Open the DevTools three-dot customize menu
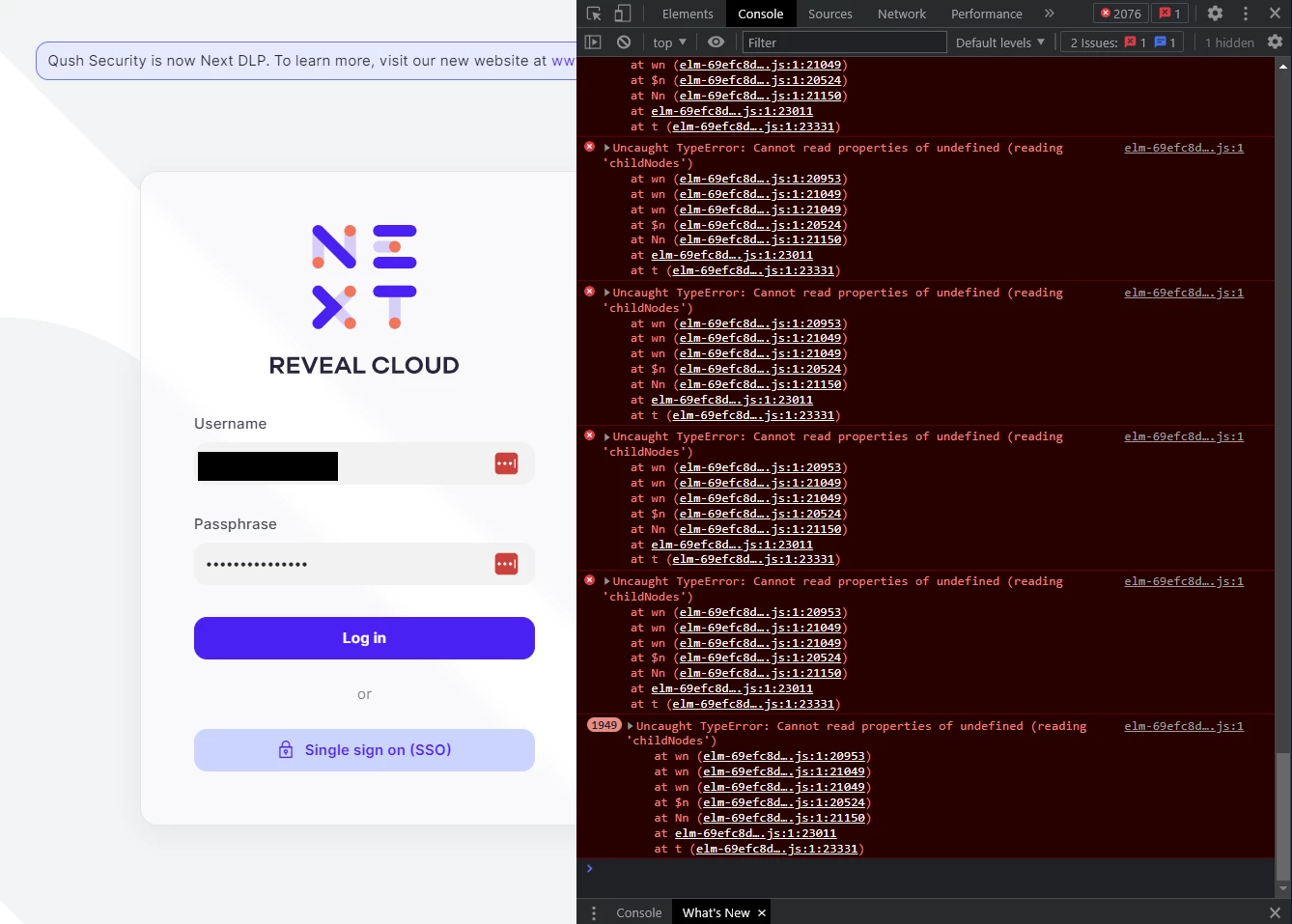The width and height of the screenshot is (1292, 924). pos(1246,14)
